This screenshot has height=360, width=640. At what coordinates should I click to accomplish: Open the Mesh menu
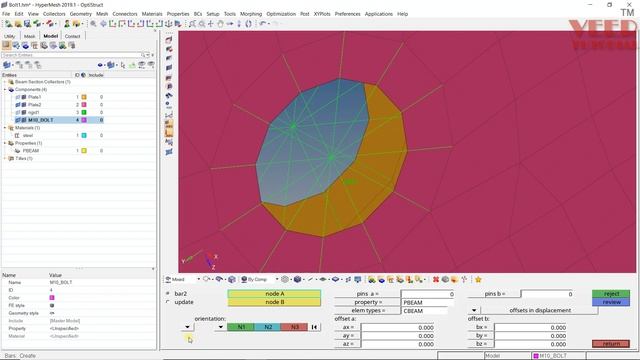(x=102, y=14)
